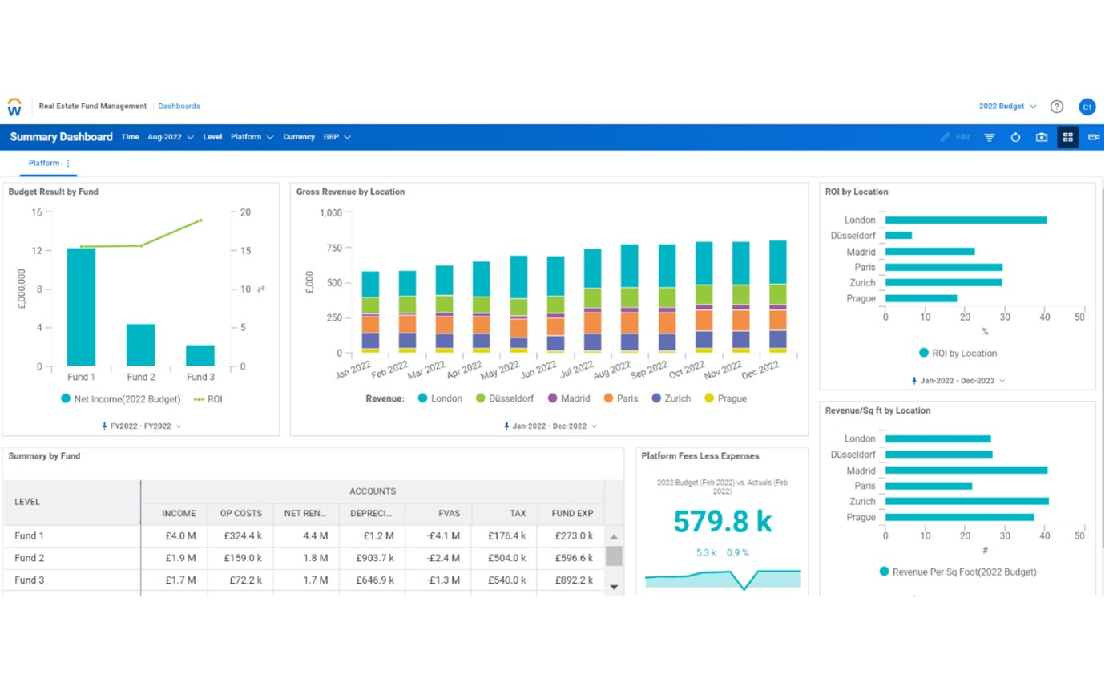Click Madrid bar in Revenue/Sq ft chart

click(x=966, y=470)
